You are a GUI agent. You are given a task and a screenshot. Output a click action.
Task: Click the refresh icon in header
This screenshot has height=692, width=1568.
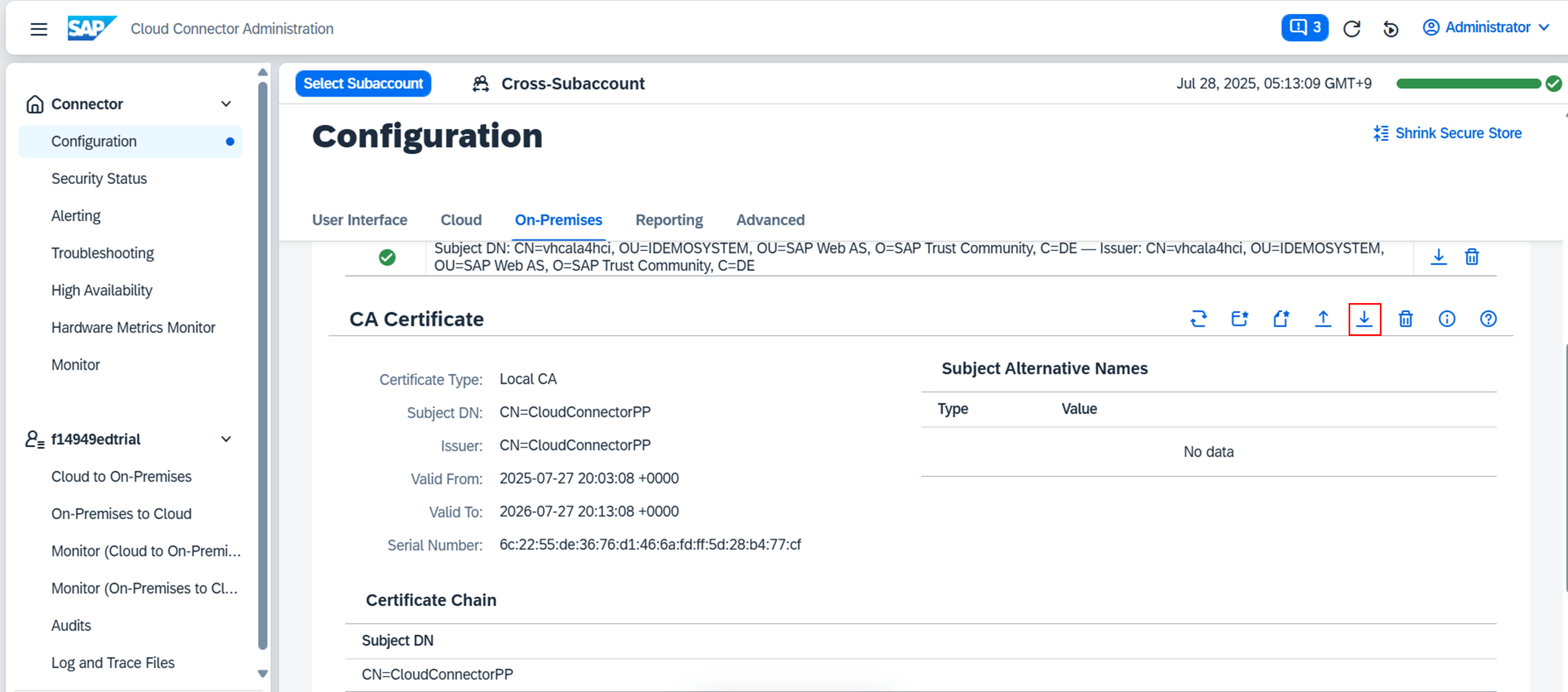pyautogui.click(x=1351, y=29)
